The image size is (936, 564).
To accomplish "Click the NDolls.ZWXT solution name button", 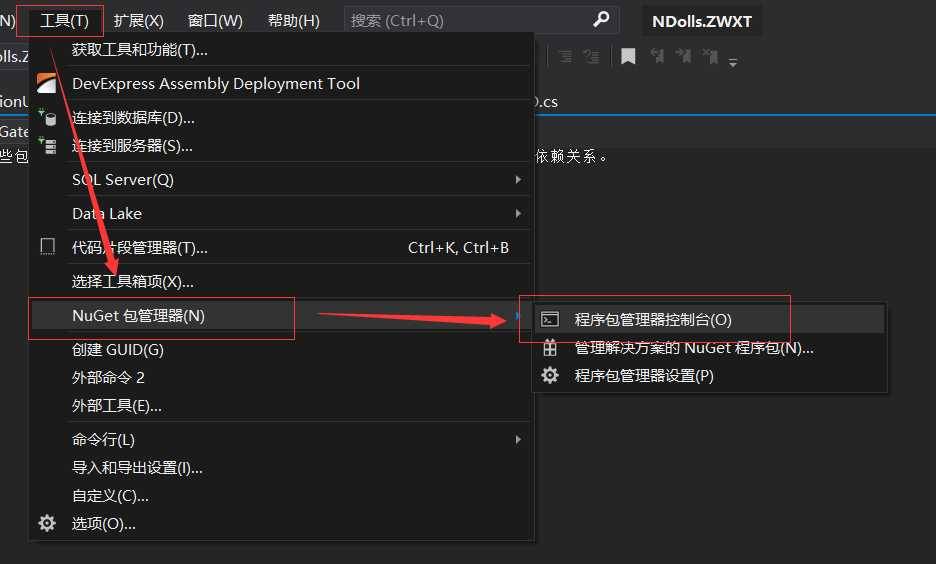I will pos(701,21).
